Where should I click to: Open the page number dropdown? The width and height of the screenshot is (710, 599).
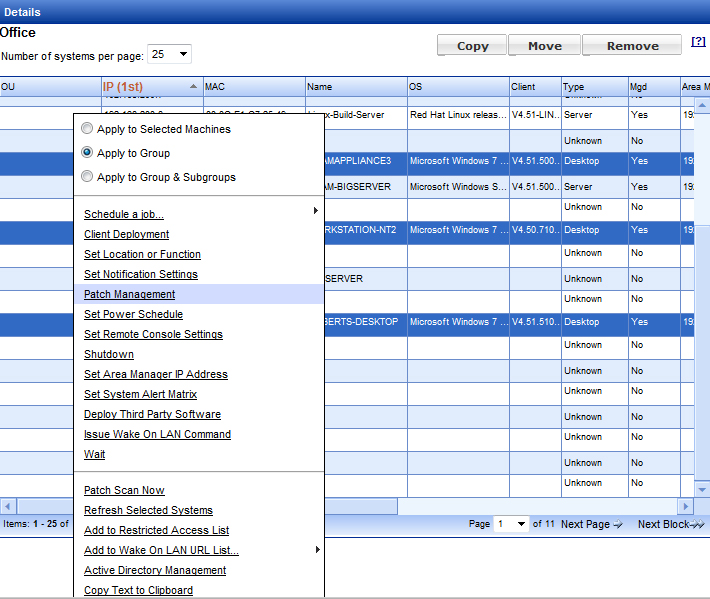click(510, 524)
